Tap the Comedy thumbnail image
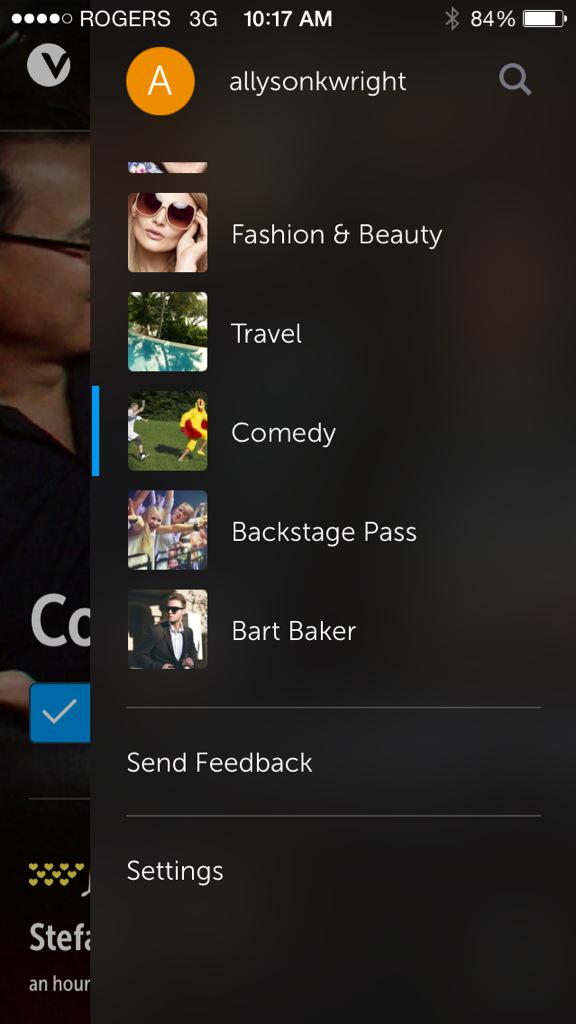Viewport: 576px width, 1024px height. [167, 431]
